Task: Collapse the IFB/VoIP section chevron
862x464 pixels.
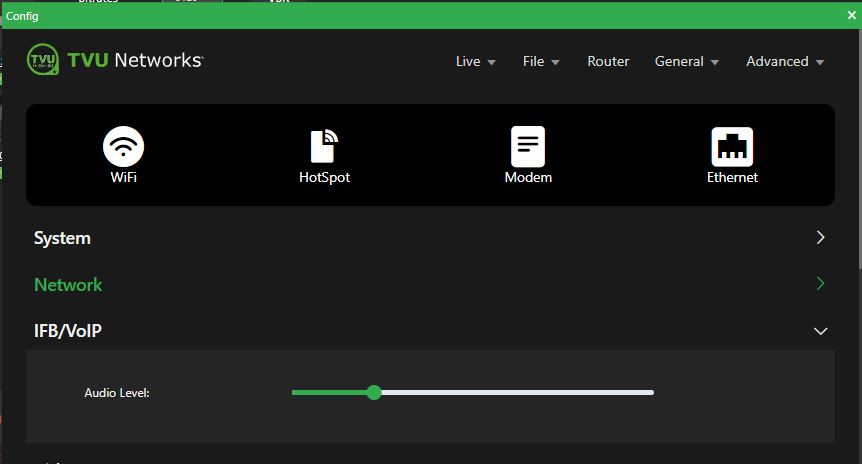Action: click(820, 331)
